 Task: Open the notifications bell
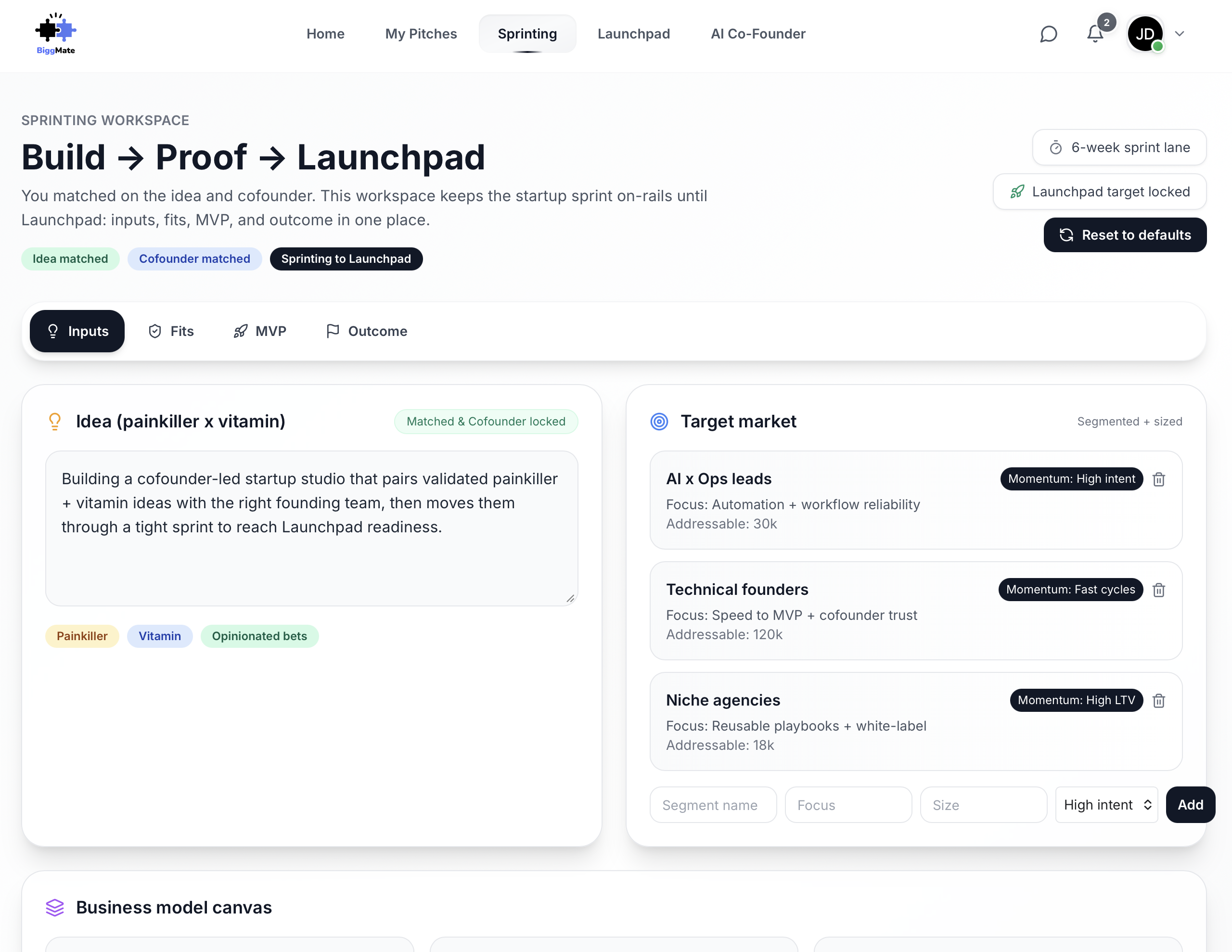[1095, 34]
